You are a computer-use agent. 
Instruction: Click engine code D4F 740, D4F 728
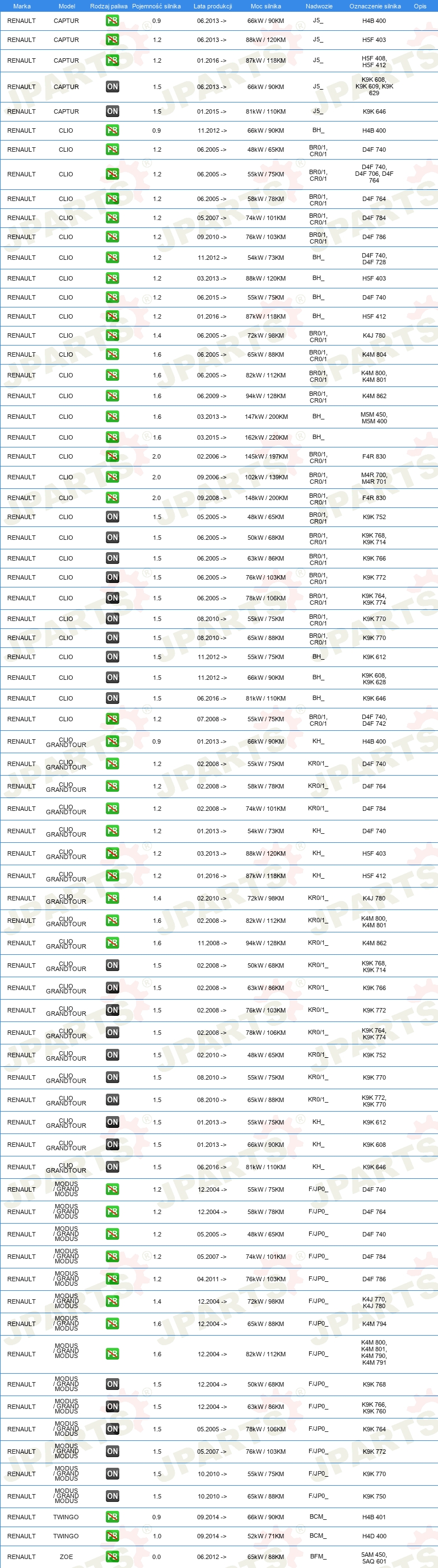pyautogui.click(x=374, y=259)
